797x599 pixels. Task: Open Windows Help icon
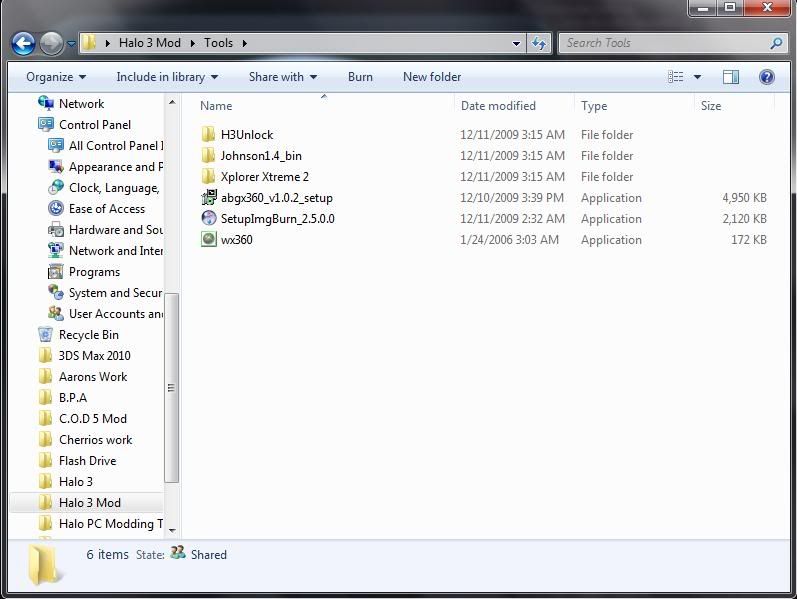click(x=767, y=77)
